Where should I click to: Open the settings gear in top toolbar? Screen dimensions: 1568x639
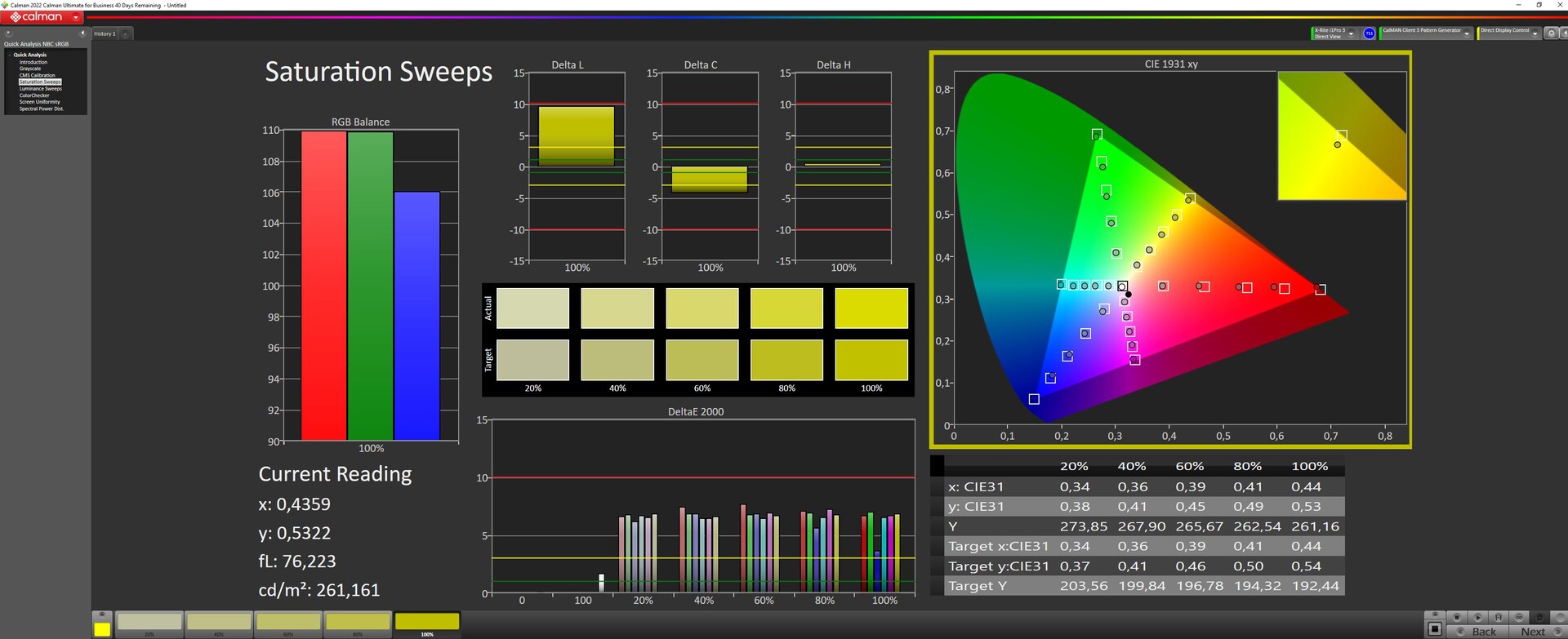click(x=1552, y=33)
